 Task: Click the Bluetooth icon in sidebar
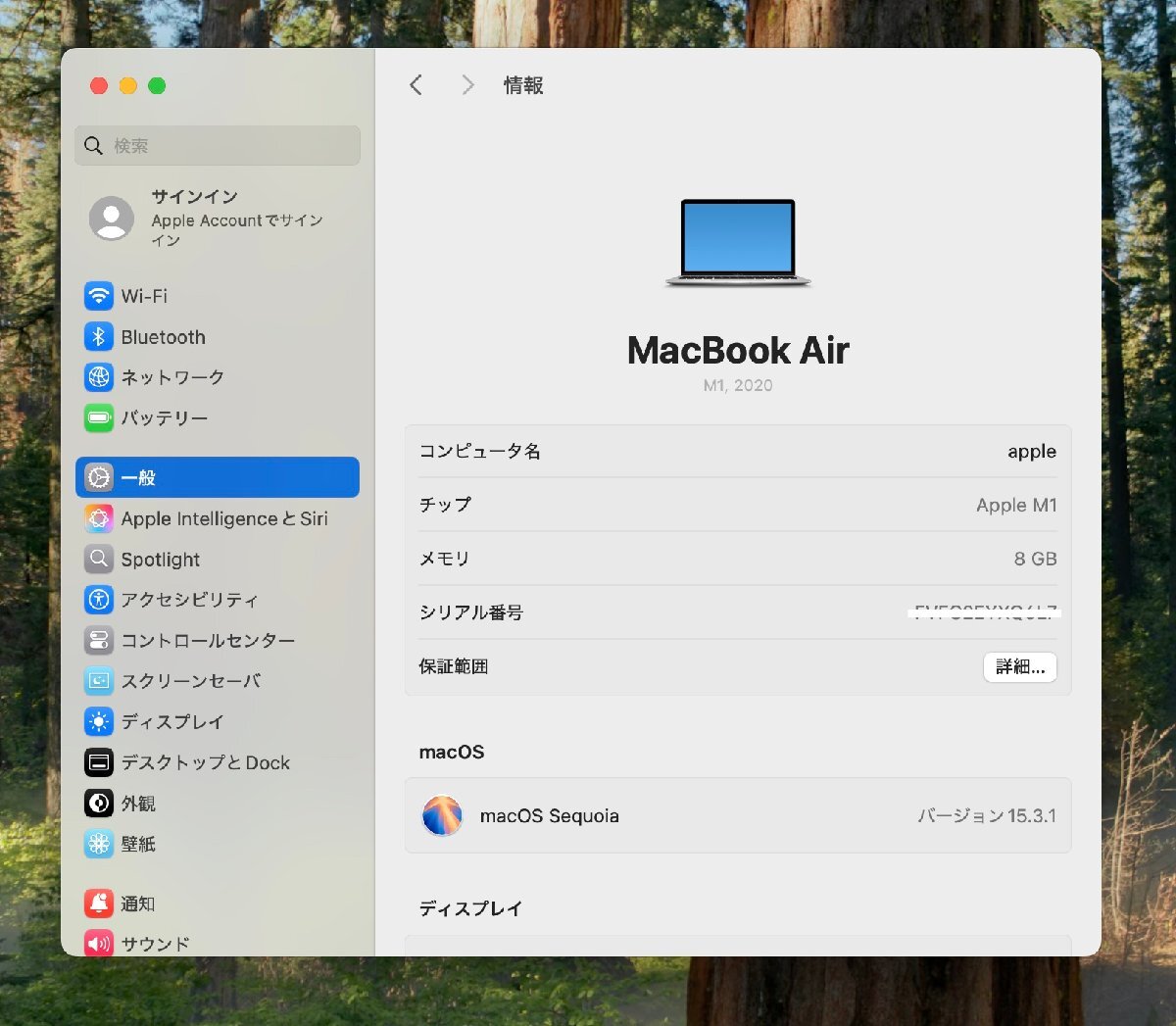point(99,337)
